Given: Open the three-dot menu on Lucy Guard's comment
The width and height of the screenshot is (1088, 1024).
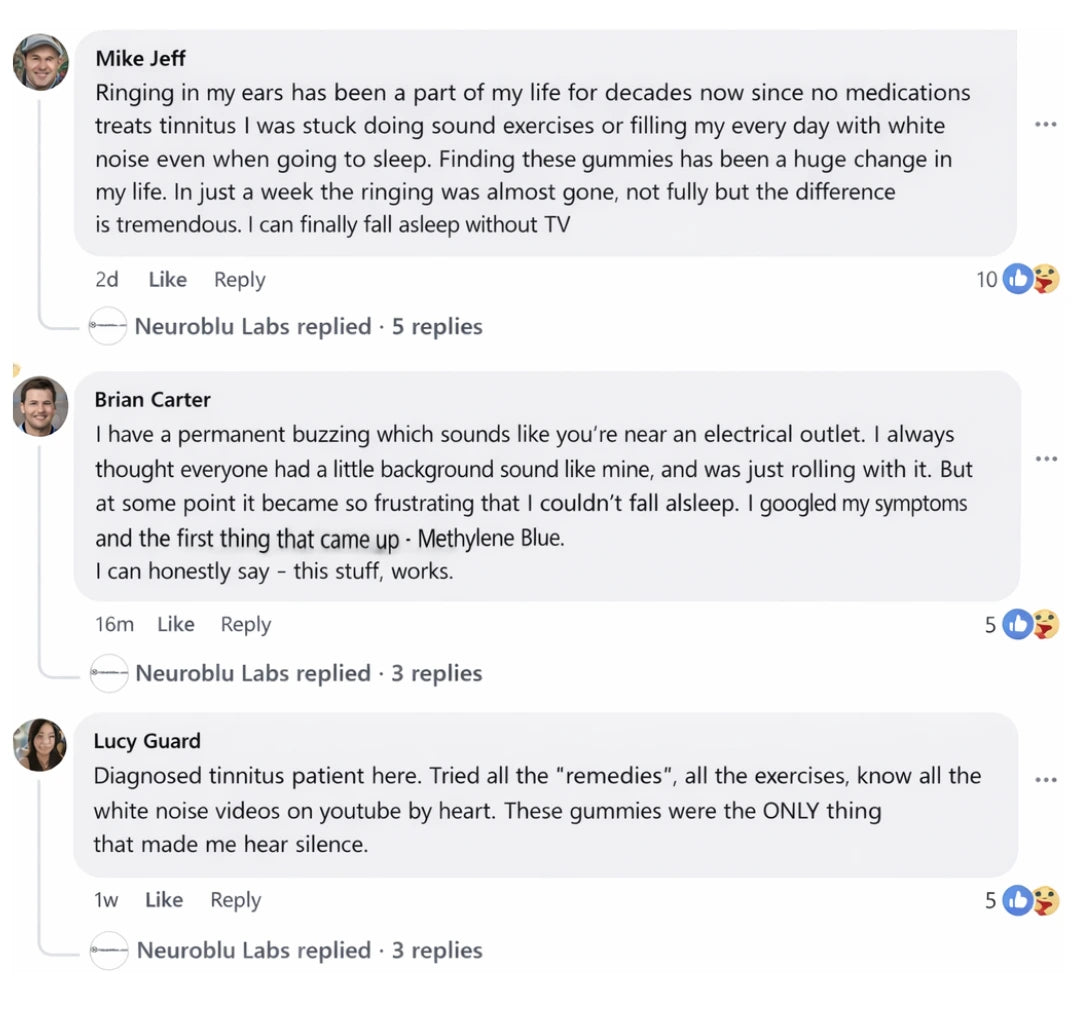Looking at the screenshot, I should 1046,780.
